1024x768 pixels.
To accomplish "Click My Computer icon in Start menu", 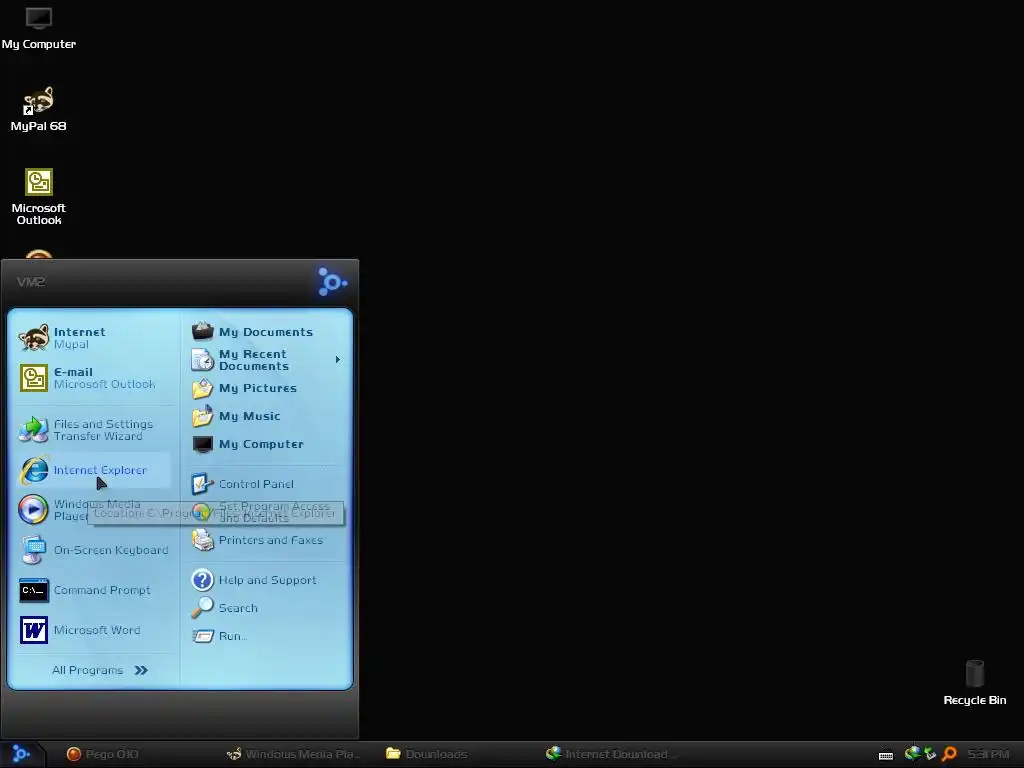I will [x=202, y=444].
